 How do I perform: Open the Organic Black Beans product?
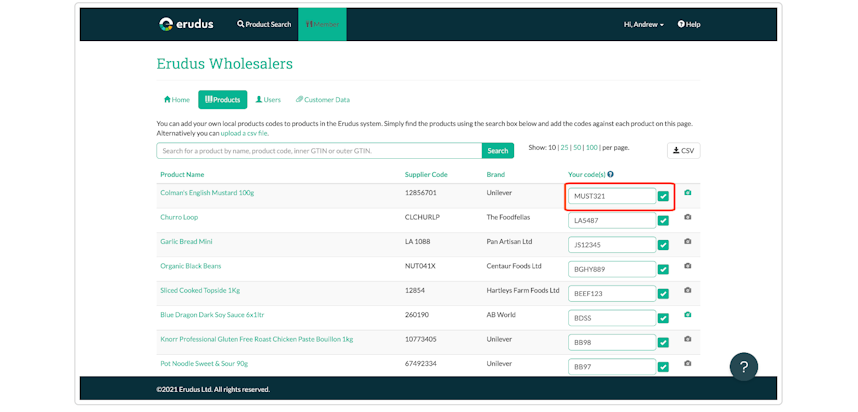click(190, 266)
